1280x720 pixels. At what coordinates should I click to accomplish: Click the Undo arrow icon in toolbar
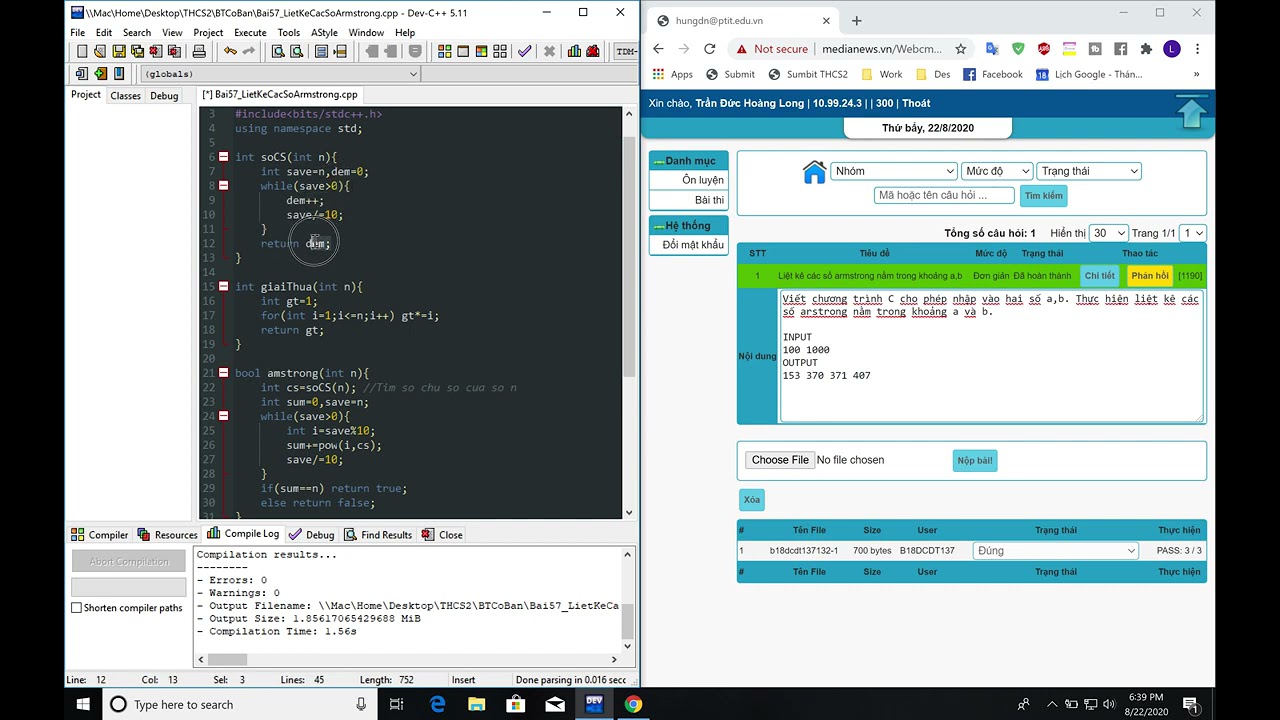[x=230, y=52]
